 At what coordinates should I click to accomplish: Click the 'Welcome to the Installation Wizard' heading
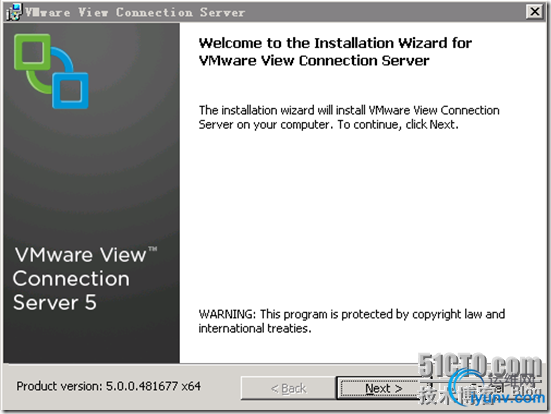tap(335, 52)
